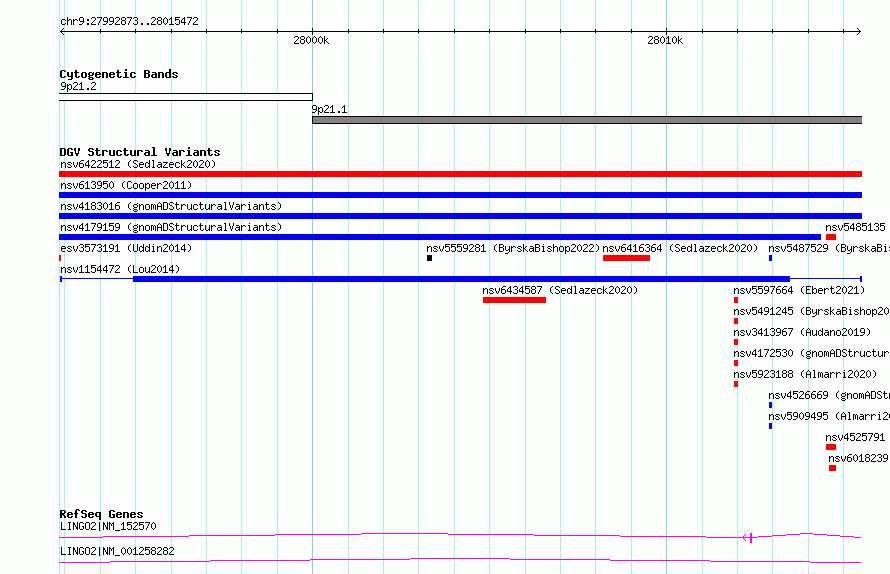The image size is (890, 574).
Task: Select the nsv613950 (Cooper2011) blue bar
Action: coord(460,195)
